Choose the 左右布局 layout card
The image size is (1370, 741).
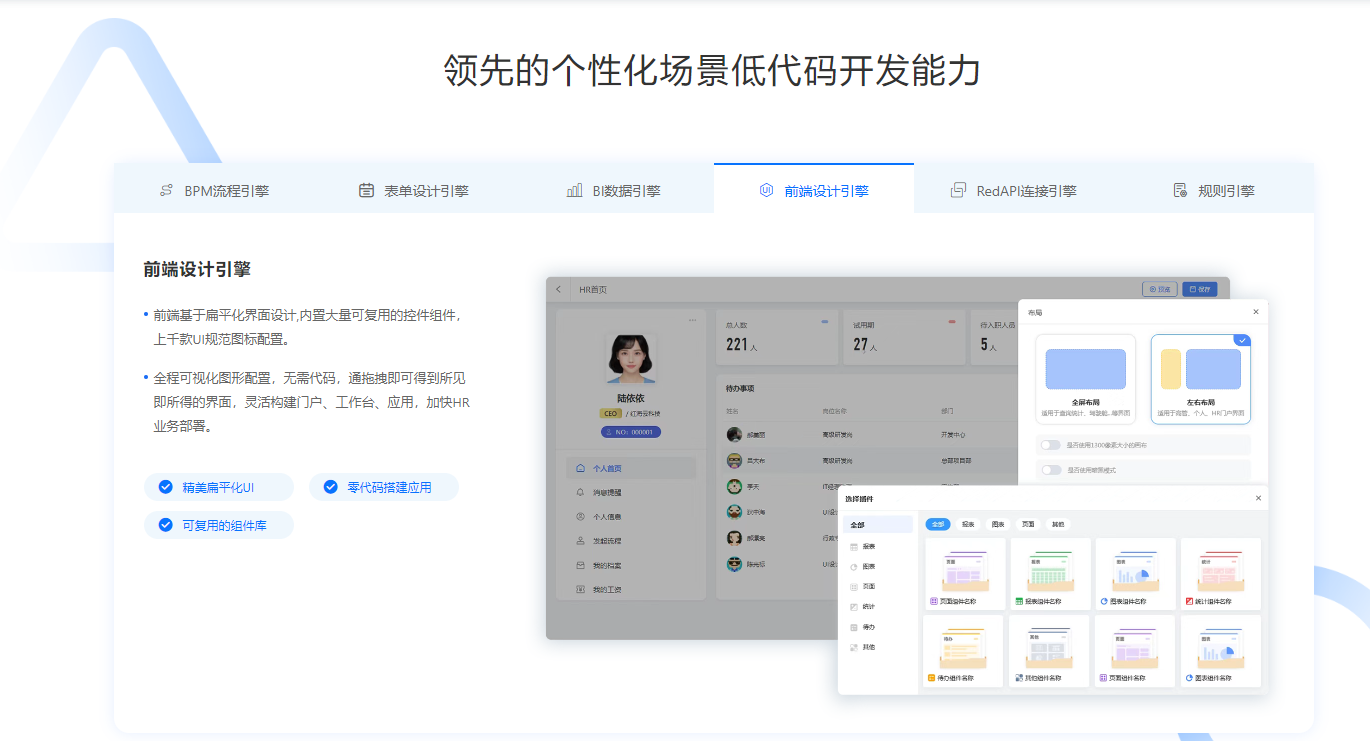point(1201,379)
